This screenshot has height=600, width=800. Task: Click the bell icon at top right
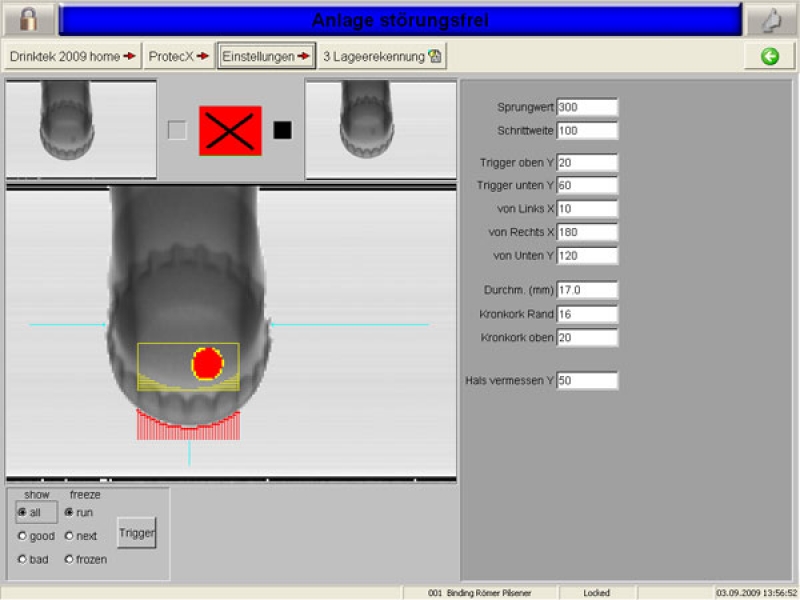click(x=771, y=19)
